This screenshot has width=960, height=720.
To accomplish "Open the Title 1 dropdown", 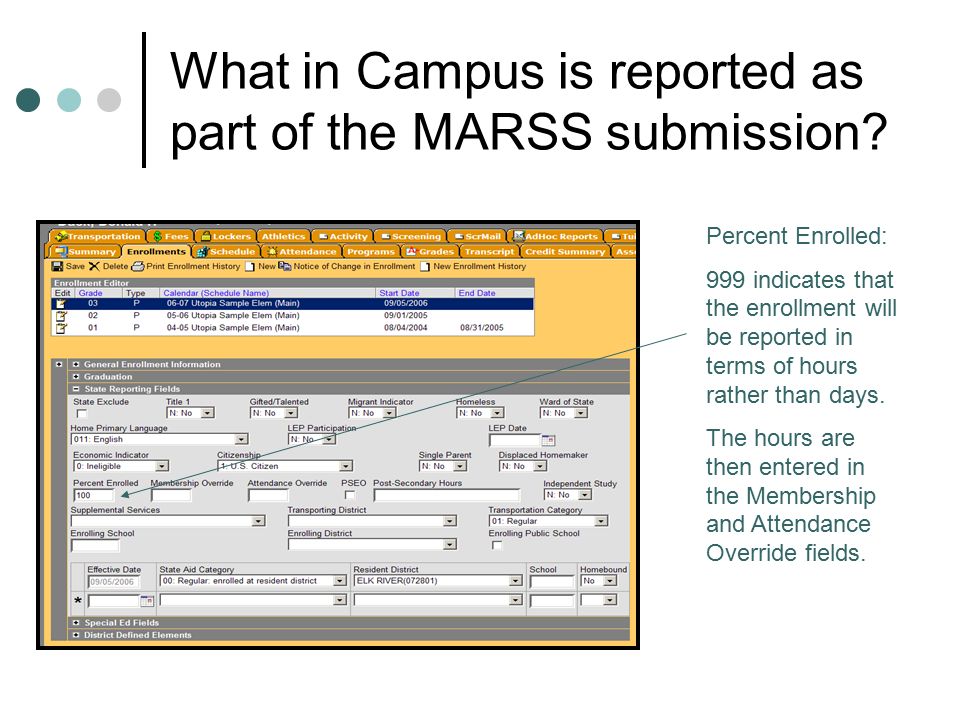I will point(208,413).
